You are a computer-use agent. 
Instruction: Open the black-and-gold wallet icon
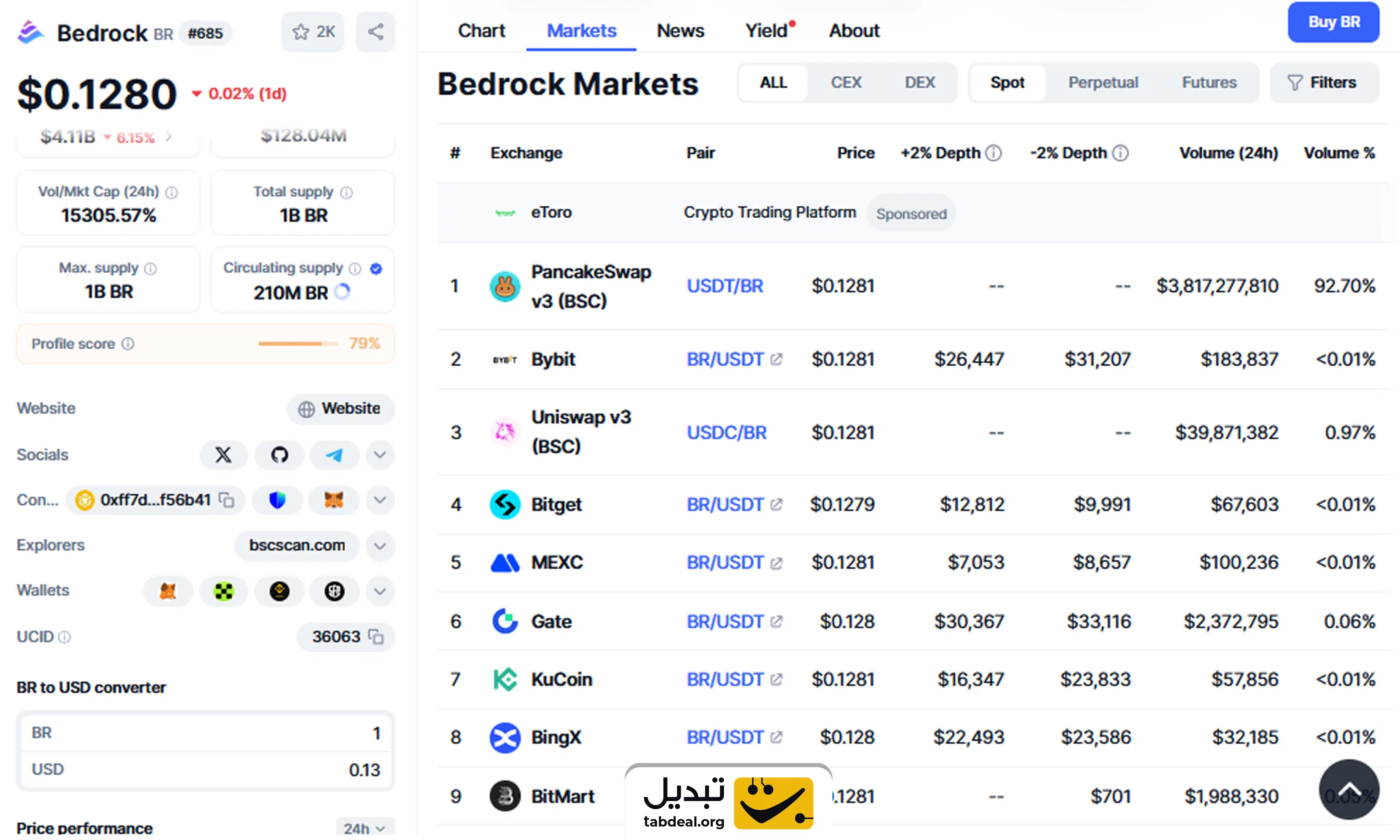pos(279,591)
